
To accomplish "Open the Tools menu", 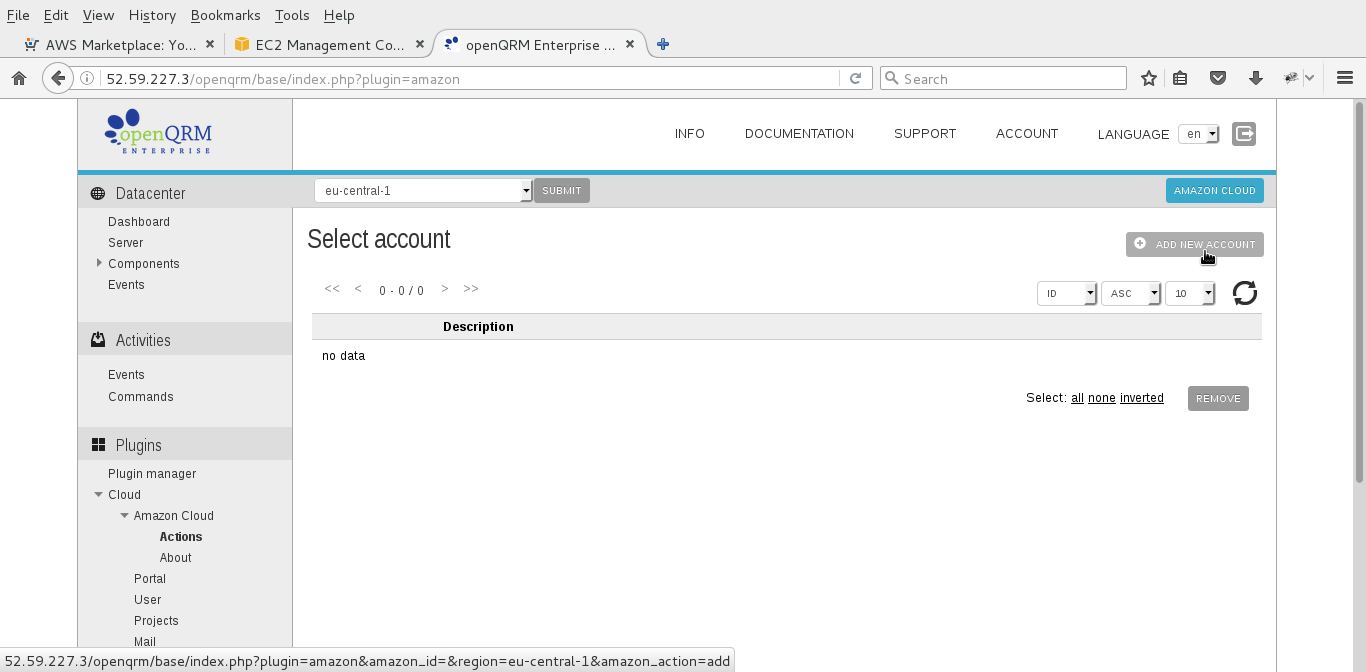I will click(x=292, y=15).
